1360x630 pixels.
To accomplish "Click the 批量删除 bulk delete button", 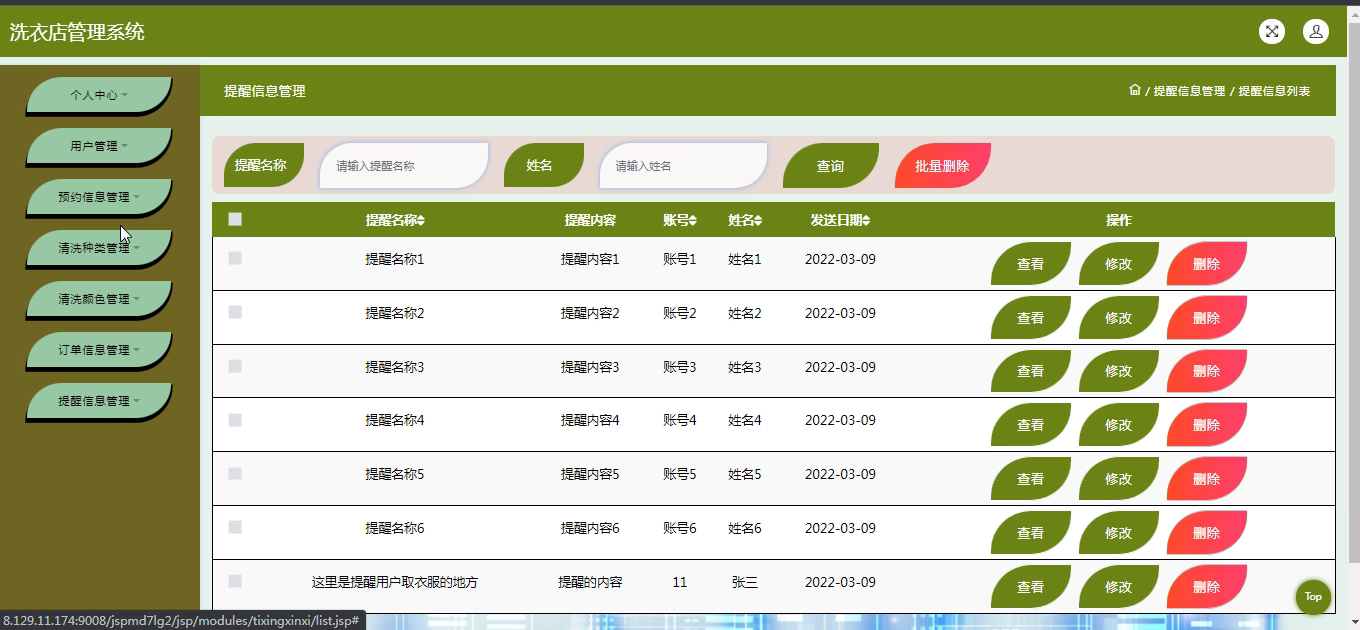I will pyautogui.click(x=942, y=166).
